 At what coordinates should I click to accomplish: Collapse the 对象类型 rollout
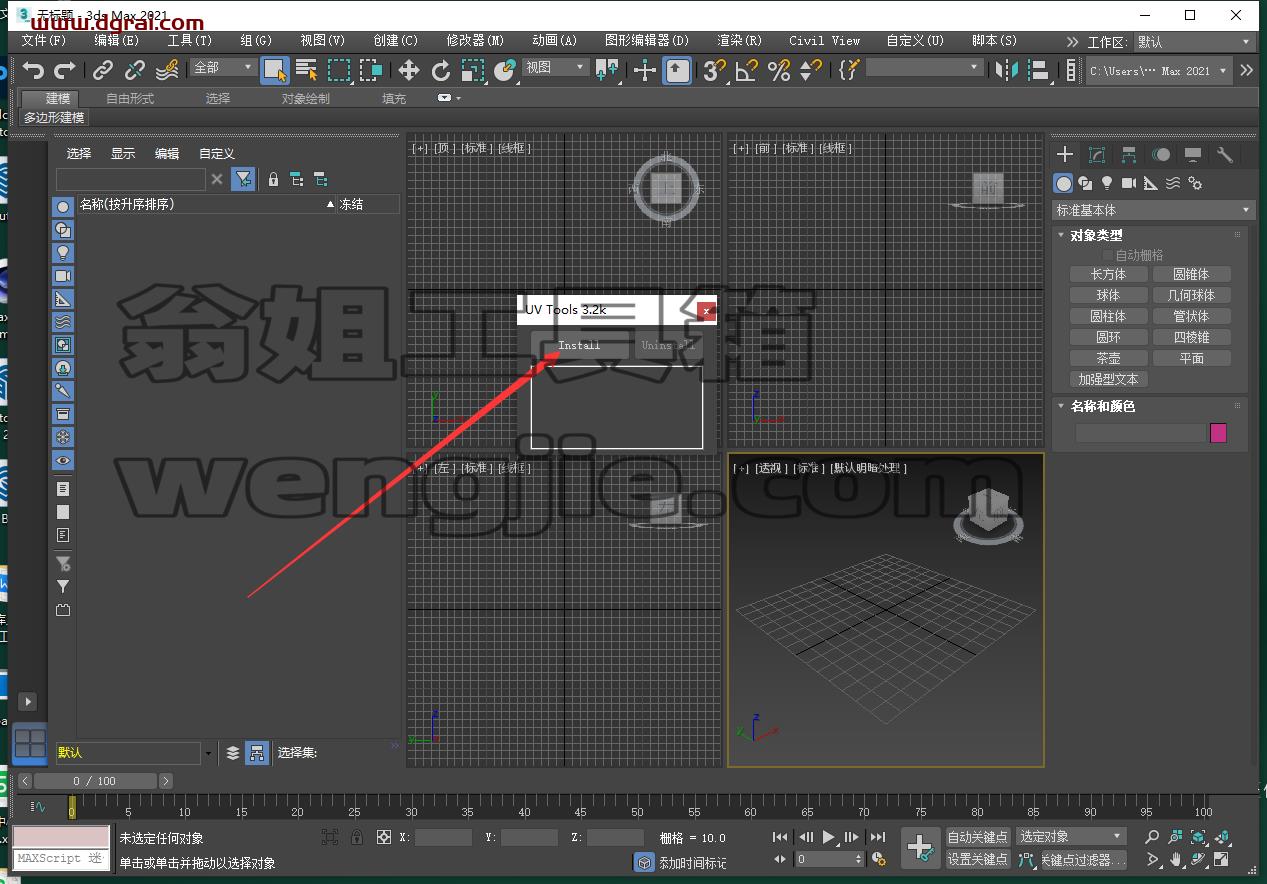coord(1096,235)
